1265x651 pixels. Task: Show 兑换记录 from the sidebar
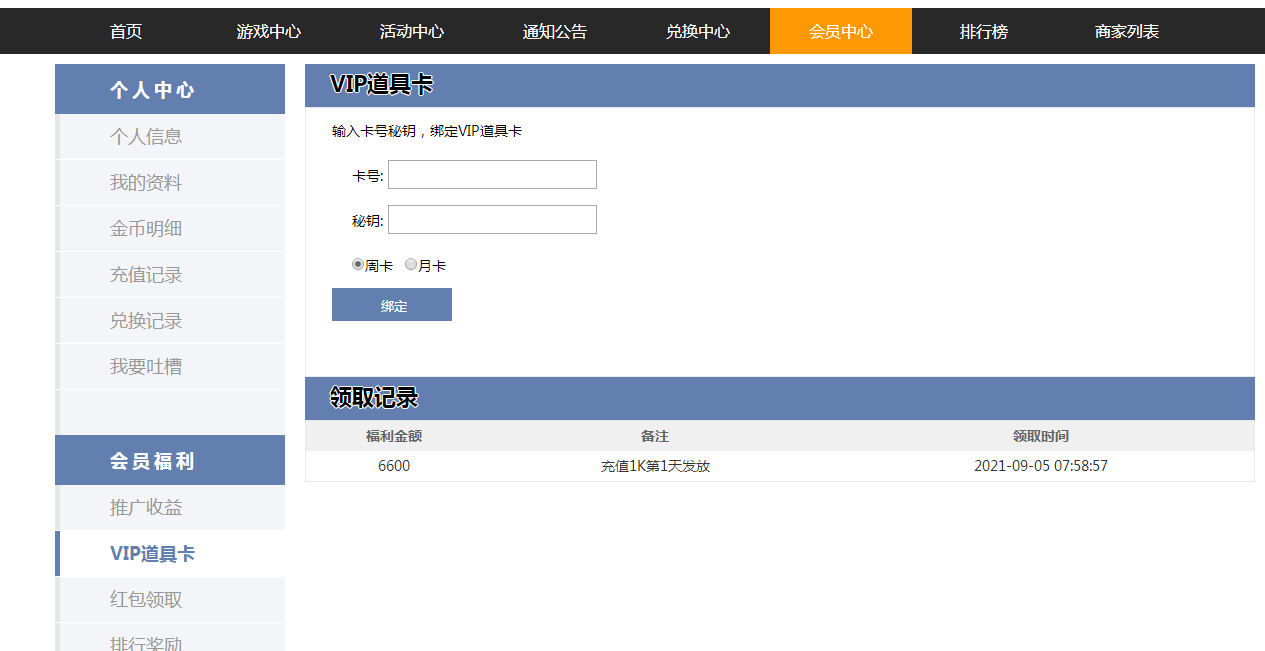click(x=146, y=321)
